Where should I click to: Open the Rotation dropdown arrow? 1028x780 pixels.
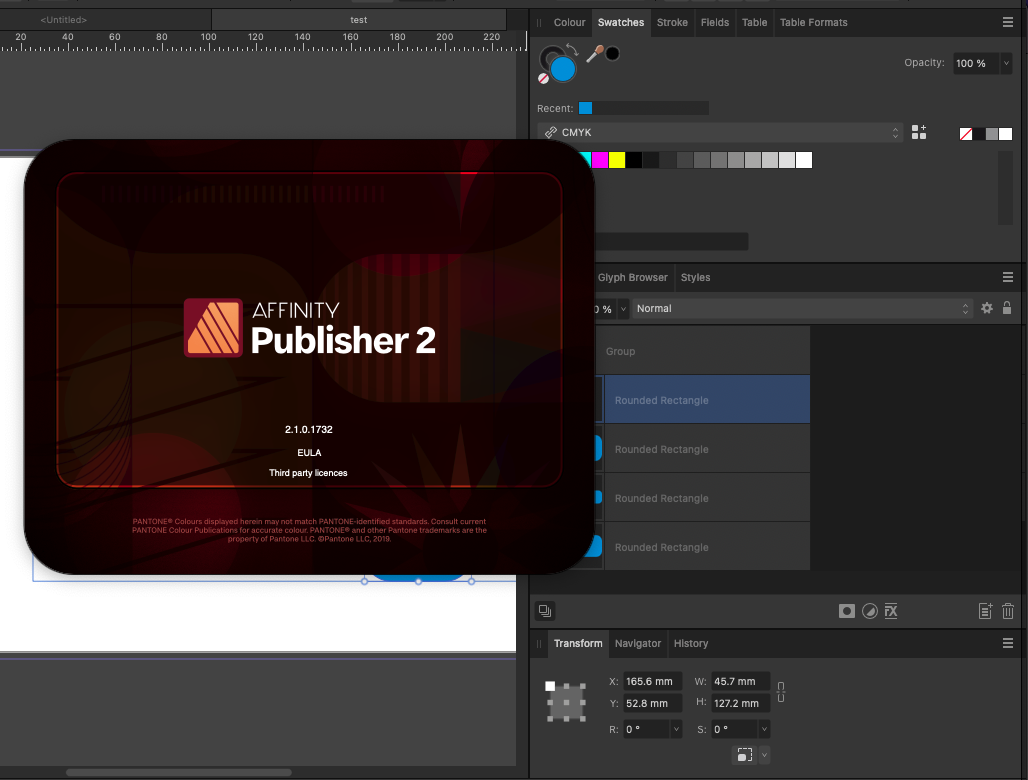click(x=676, y=730)
